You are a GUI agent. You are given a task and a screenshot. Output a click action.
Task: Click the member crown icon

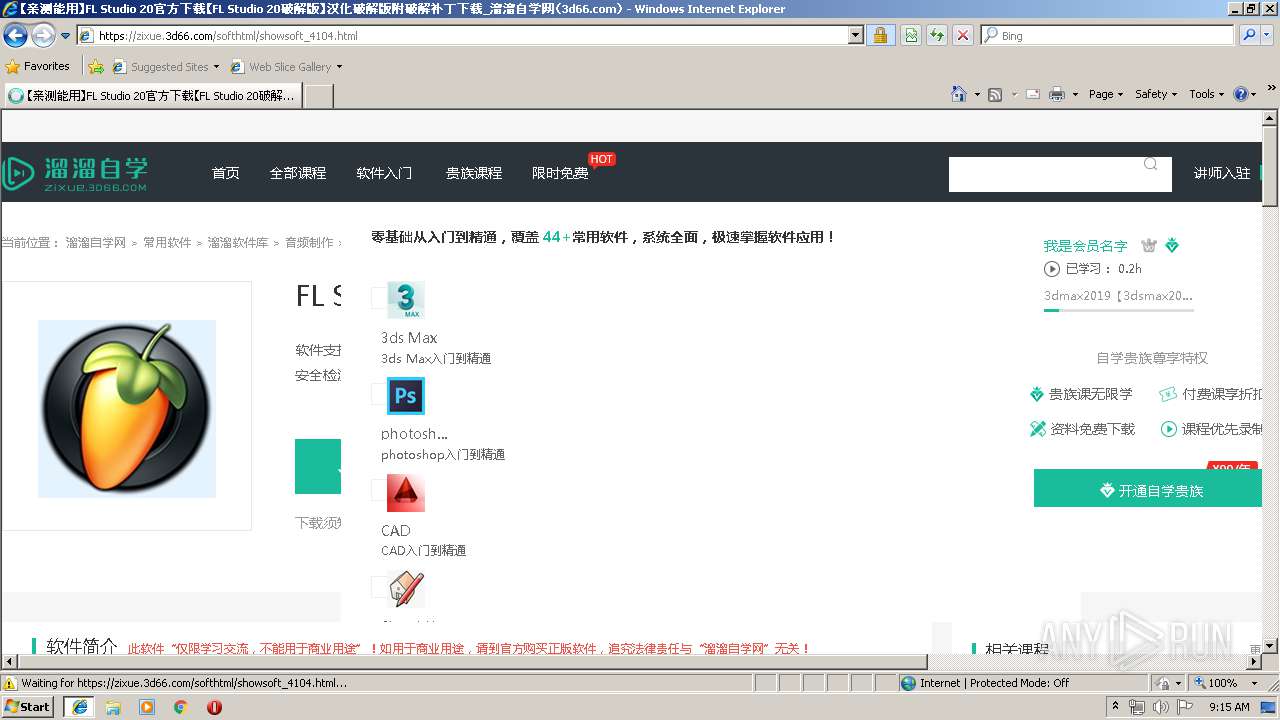click(x=1149, y=245)
